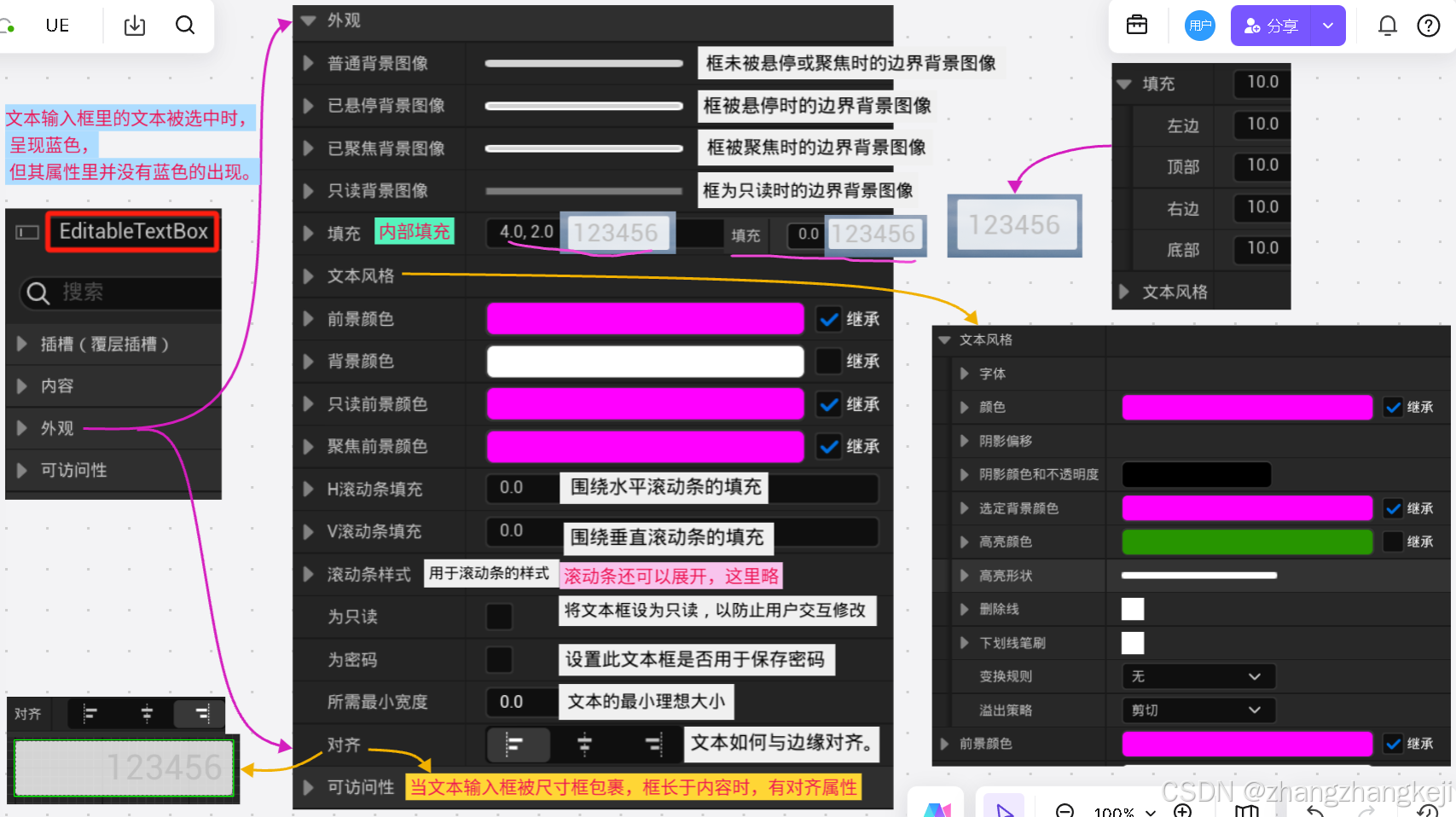Screen dimensions: 1456x817
Task: Click the magenta 高亮颜色 color swatch
Action: [1246, 542]
